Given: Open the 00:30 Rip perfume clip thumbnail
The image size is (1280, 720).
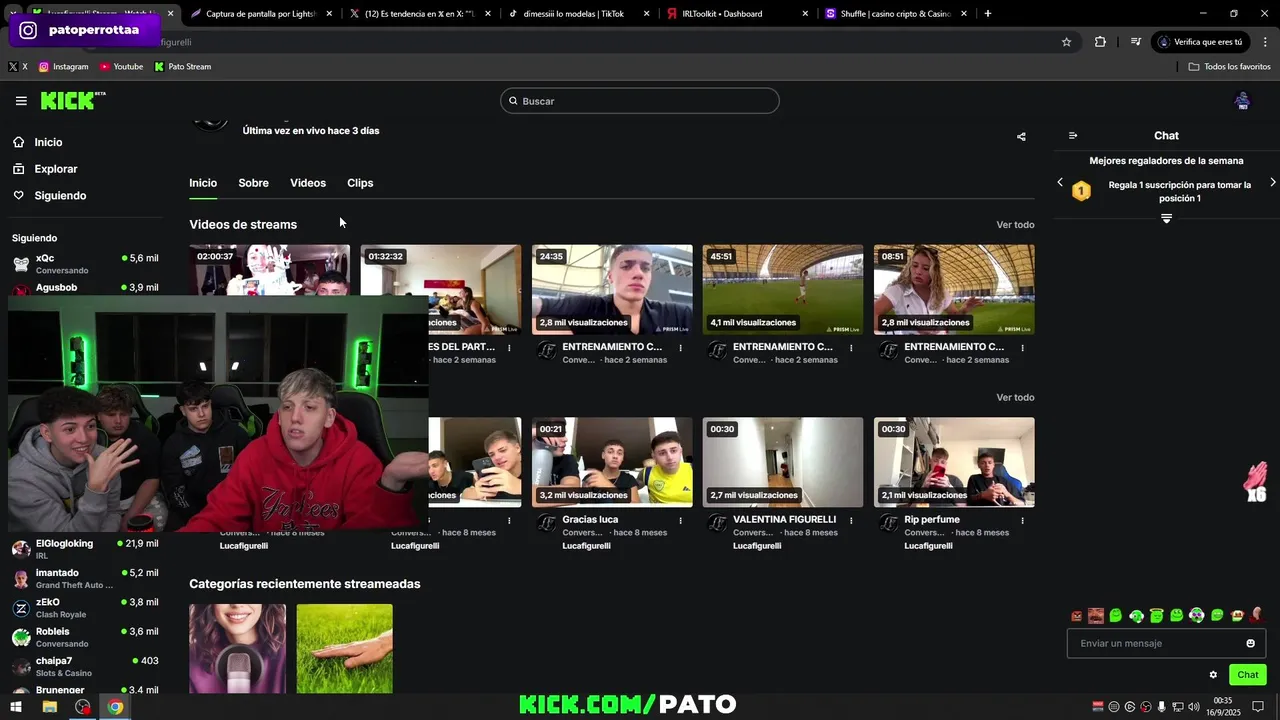Looking at the screenshot, I should click(x=954, y=462).
